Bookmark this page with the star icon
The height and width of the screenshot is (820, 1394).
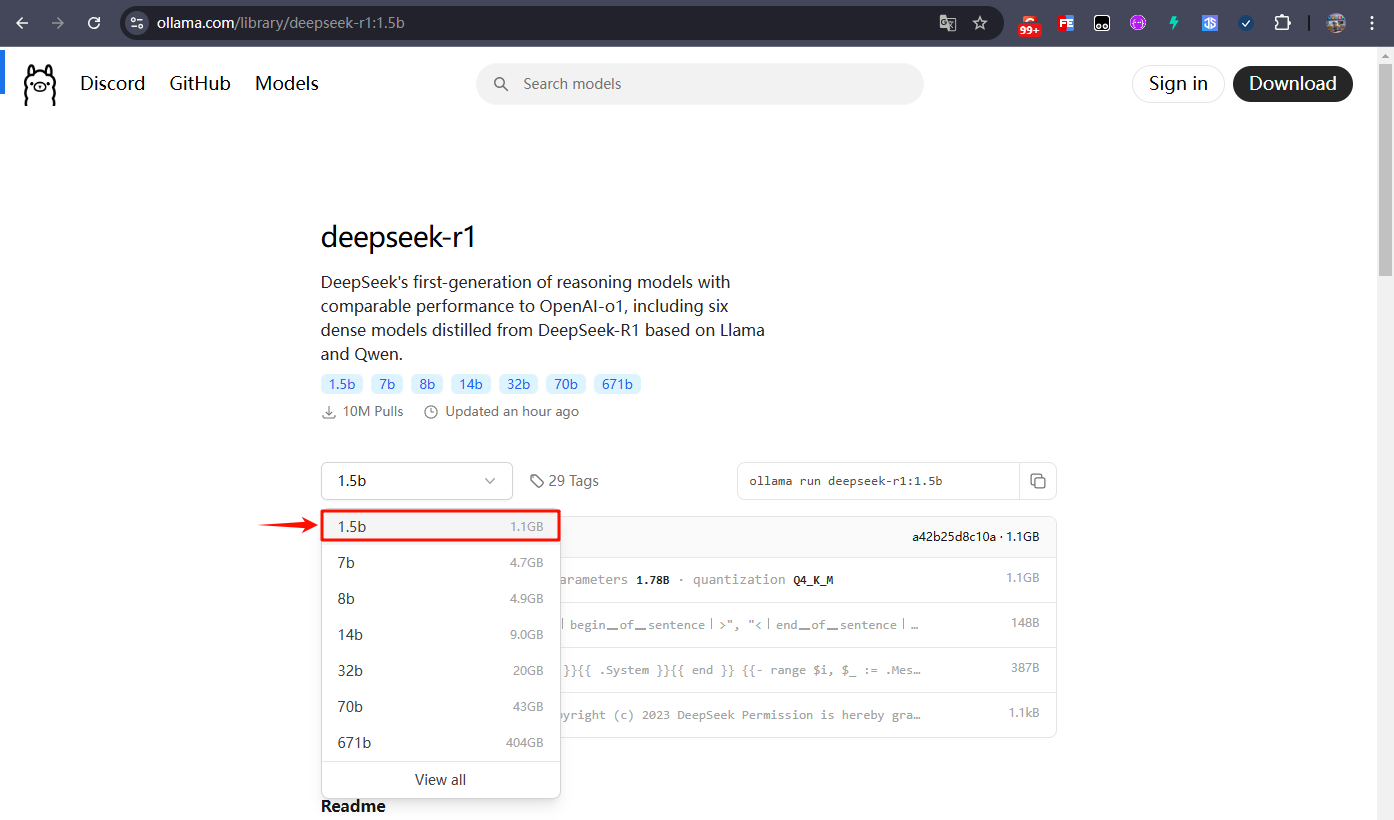click(x=980, y=22)
